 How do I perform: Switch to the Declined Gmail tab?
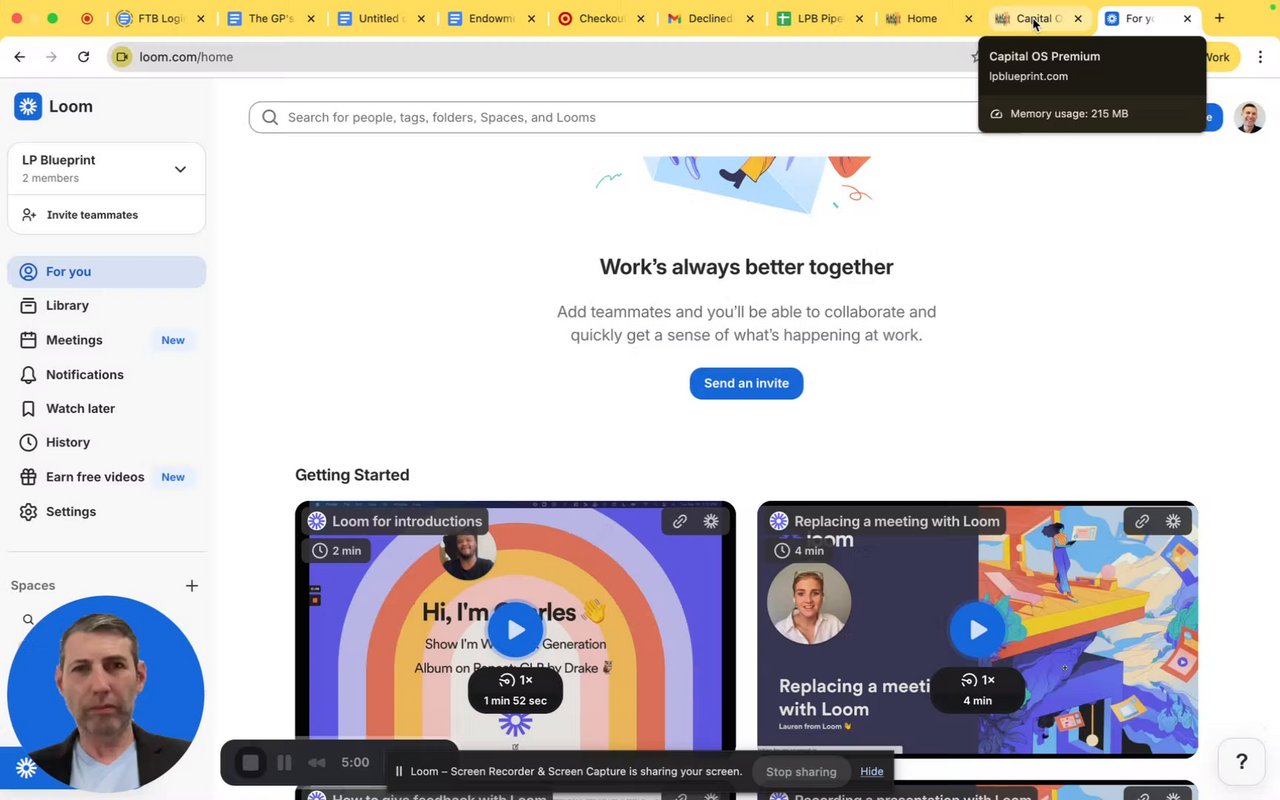(x=711, y=18)
